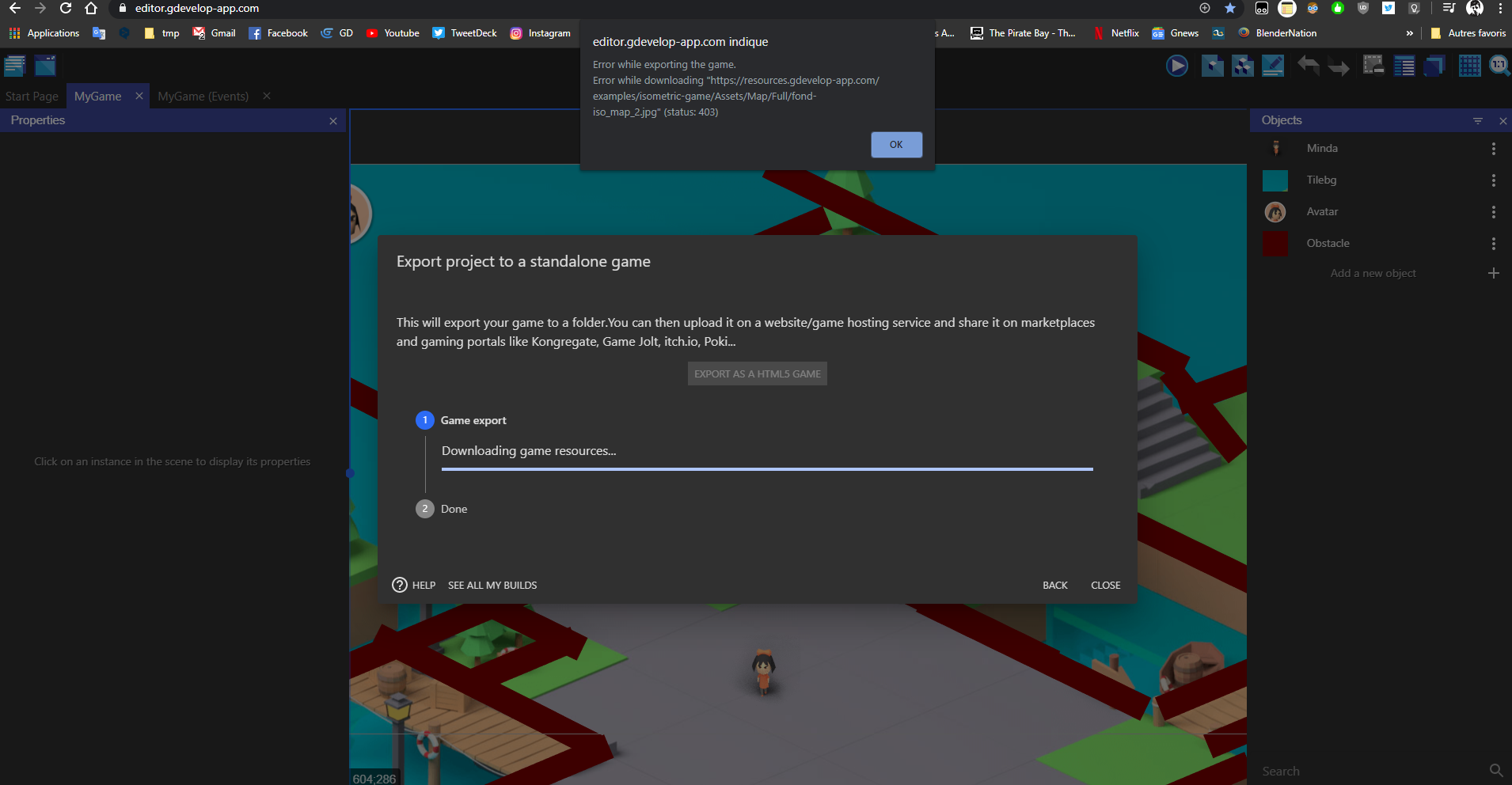1512x785 pixels.
Task: Edit the scene properties with the pencil icon
Action: click(1272, 66)
